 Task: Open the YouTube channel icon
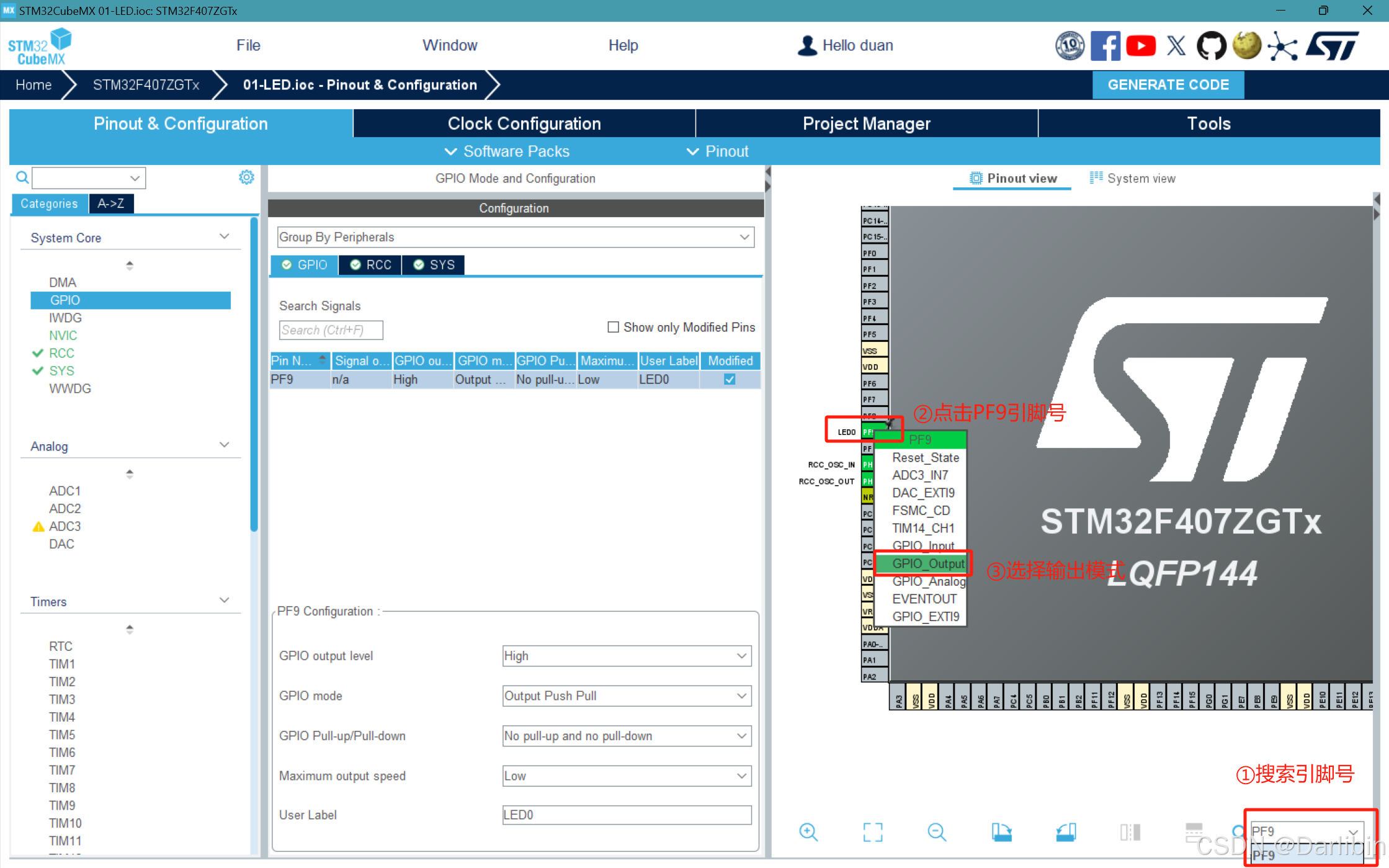click(x=1141, y=45)
